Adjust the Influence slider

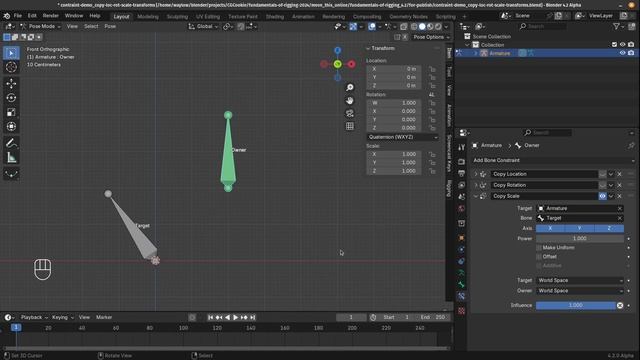pos(576,306)
